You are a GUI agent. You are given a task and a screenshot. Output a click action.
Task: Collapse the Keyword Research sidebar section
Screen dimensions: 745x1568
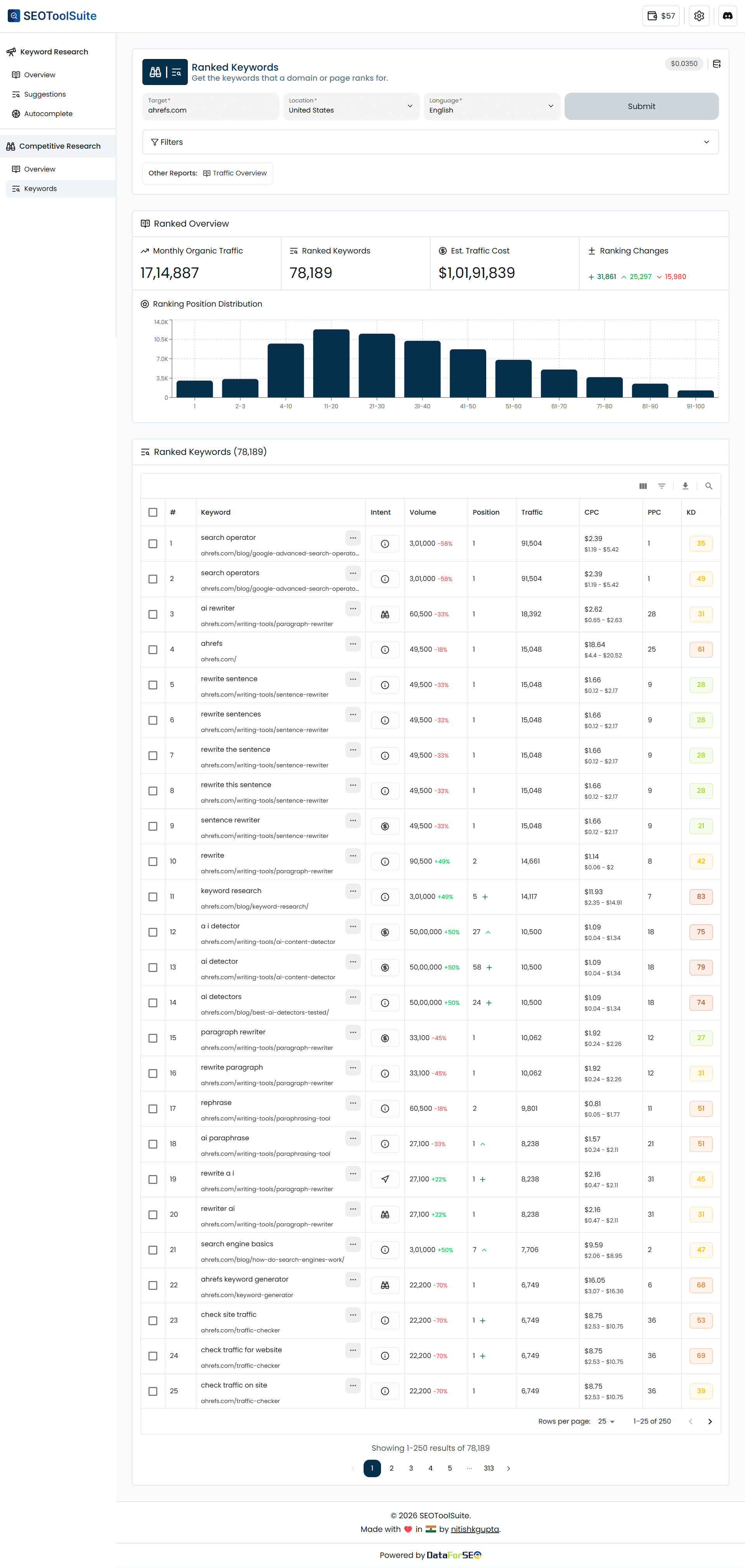[x=54, y=52]
